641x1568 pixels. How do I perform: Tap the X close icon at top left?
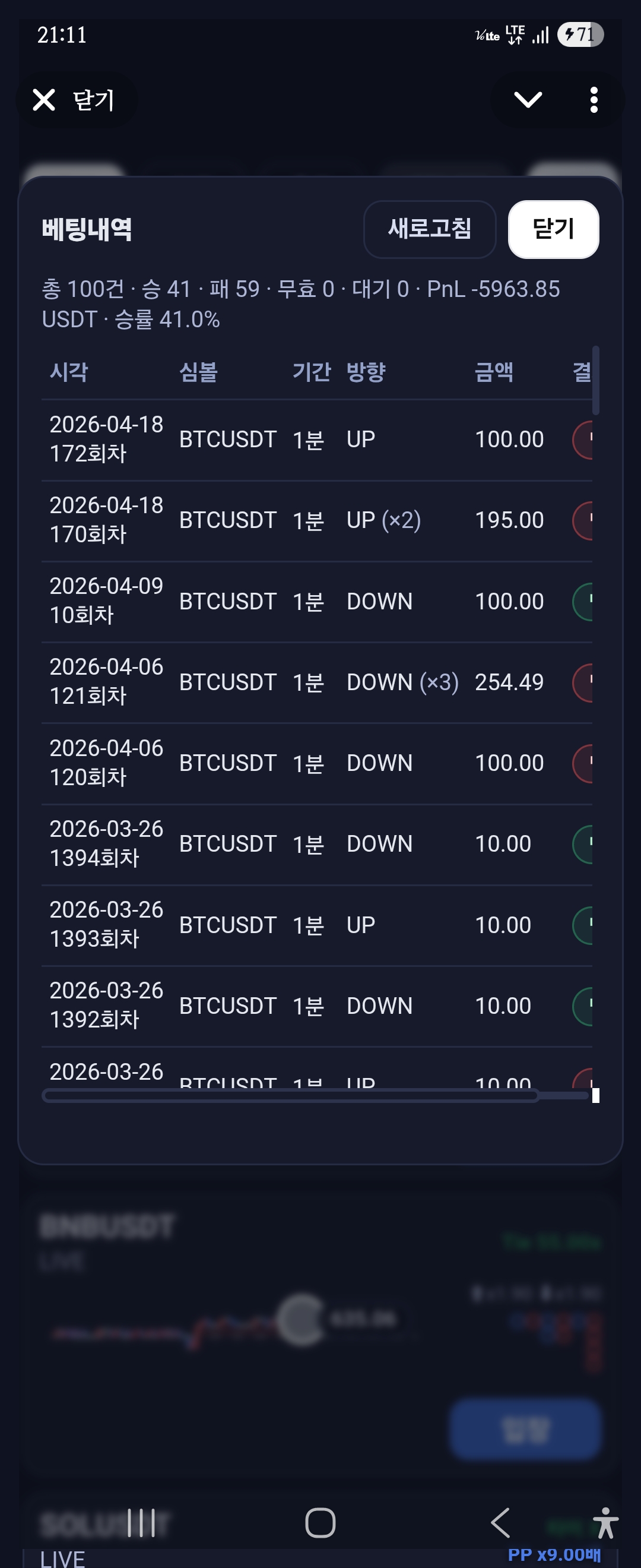point(44,100)
